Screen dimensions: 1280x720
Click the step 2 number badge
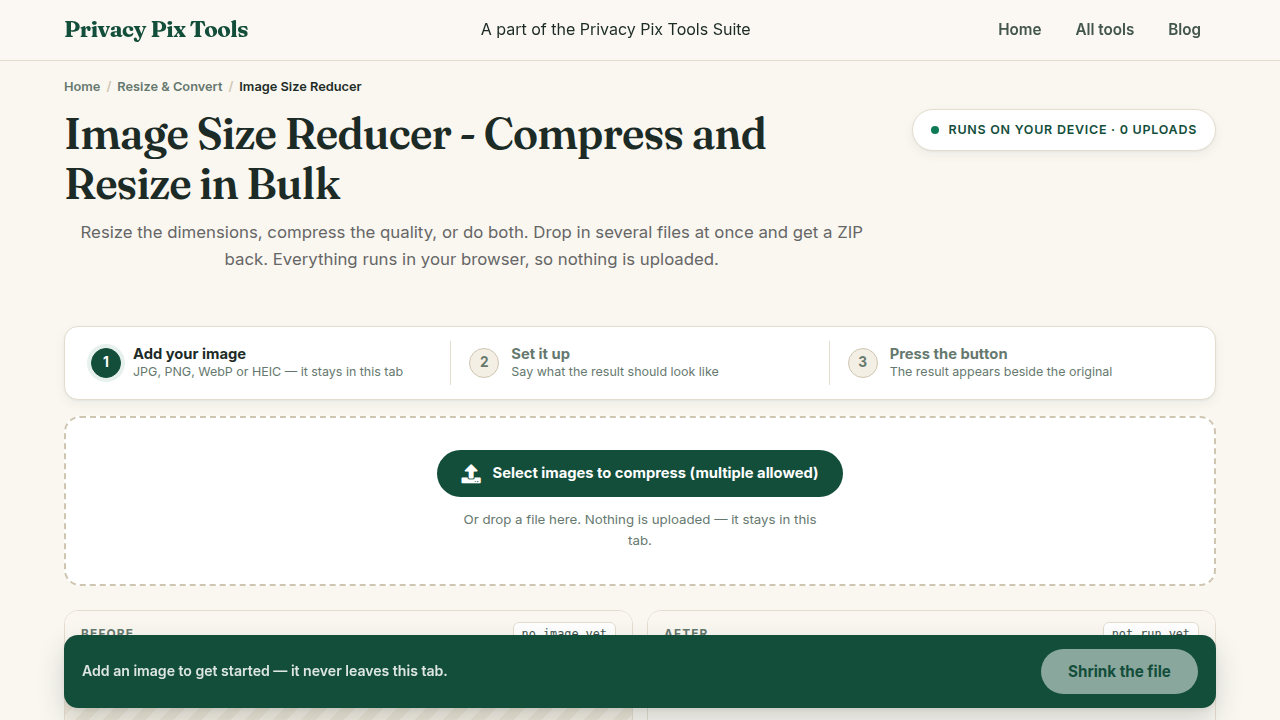484,363
